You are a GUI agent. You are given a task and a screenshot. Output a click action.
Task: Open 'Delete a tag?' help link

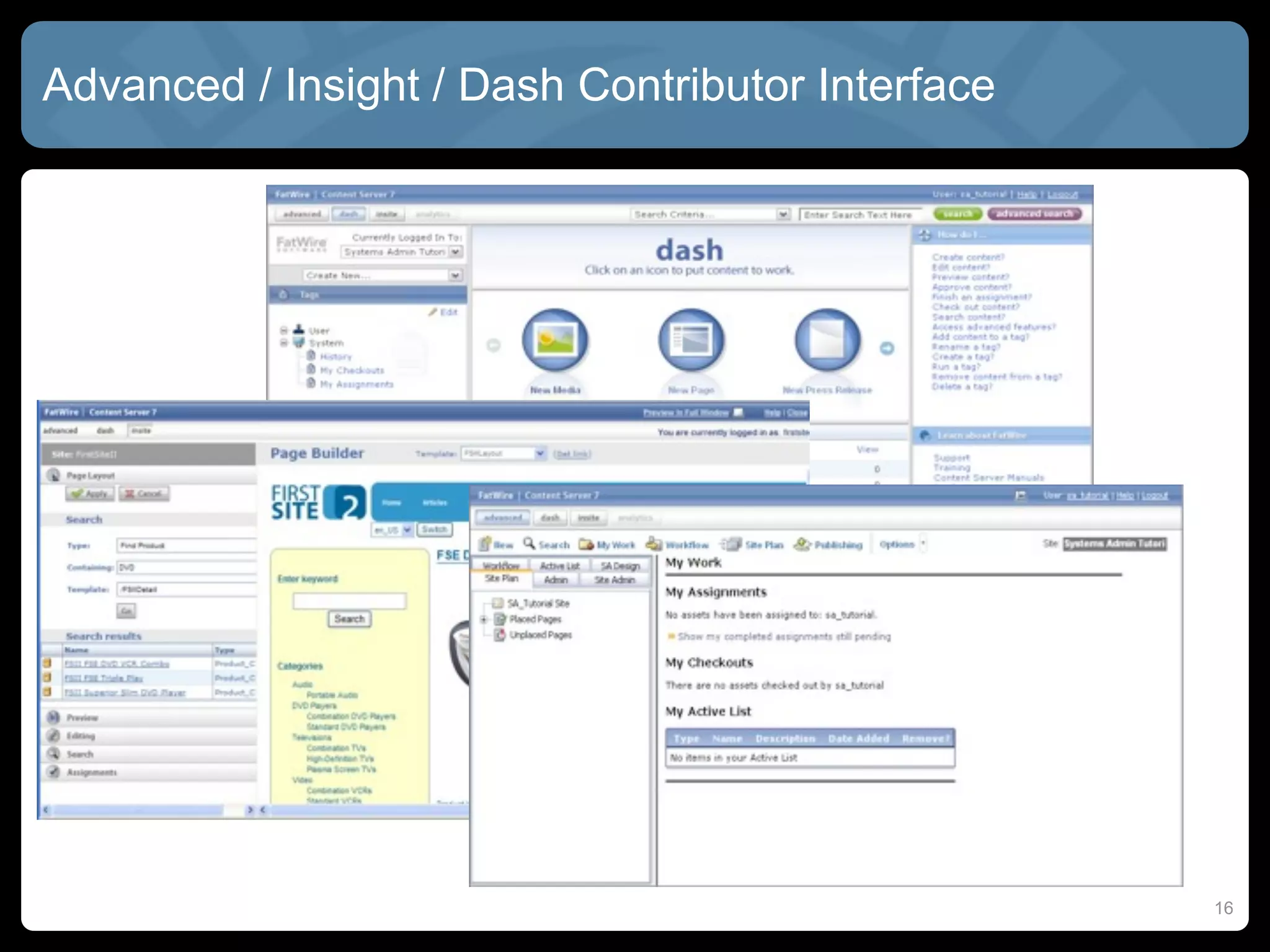point(962,387)
